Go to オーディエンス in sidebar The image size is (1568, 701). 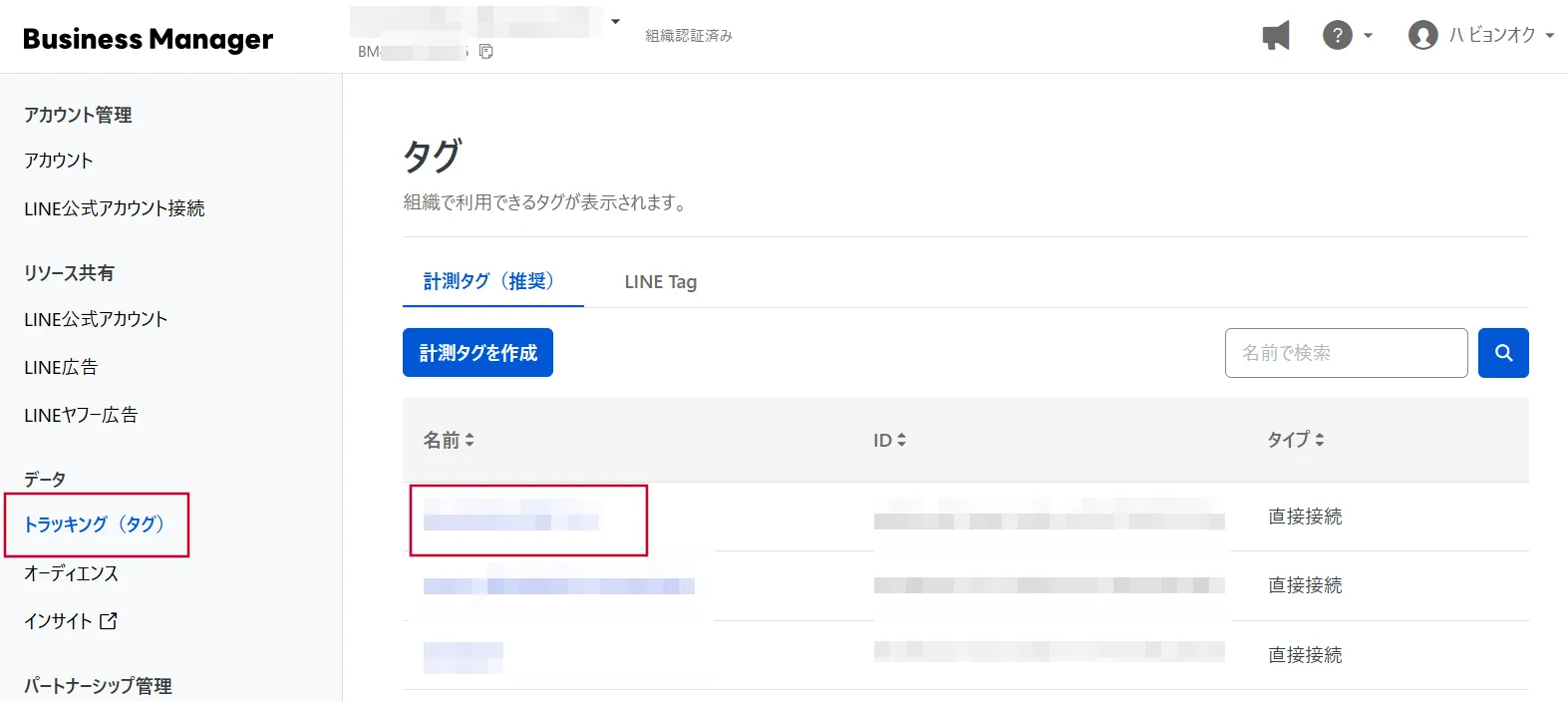point(71,573)
